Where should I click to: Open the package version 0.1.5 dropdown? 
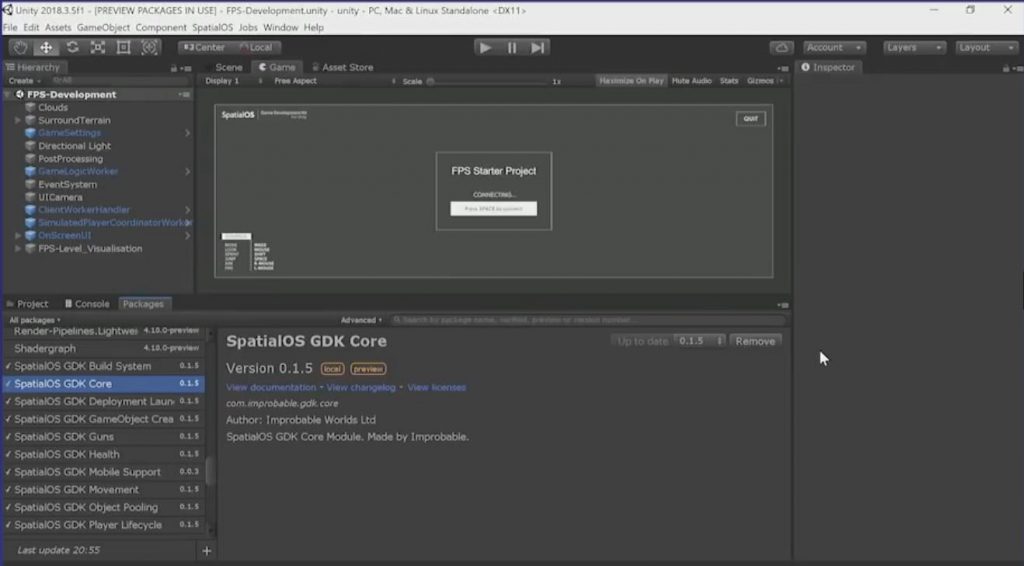(x=699, y=341)
